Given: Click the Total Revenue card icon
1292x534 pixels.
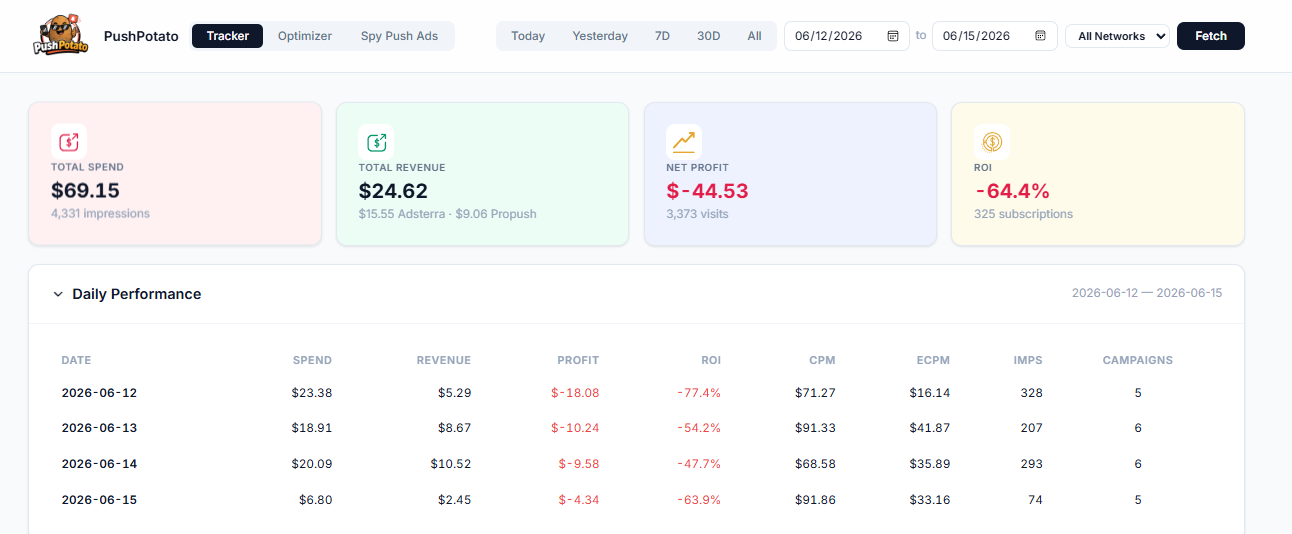Looking at the screenshot, I should [x=377, y=142].
